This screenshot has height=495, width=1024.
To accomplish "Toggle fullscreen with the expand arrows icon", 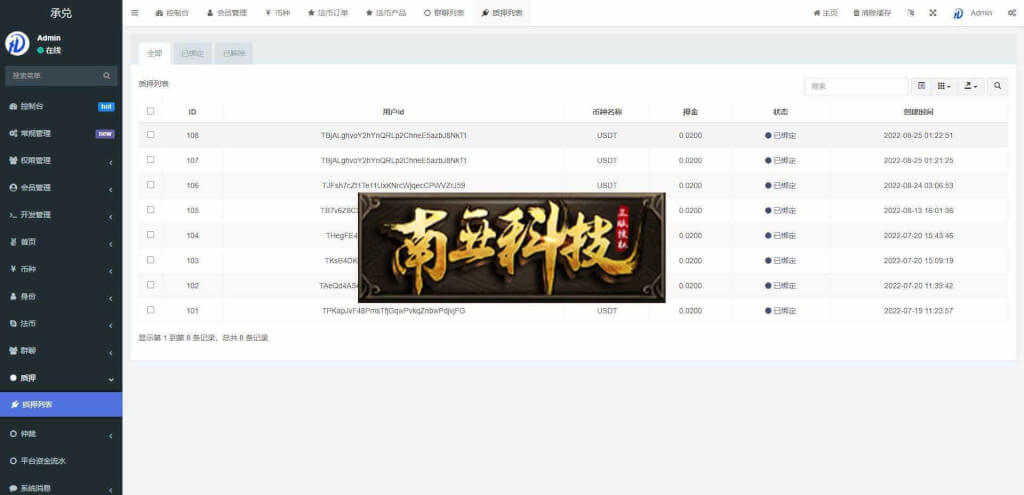I will tap(933, 13).
